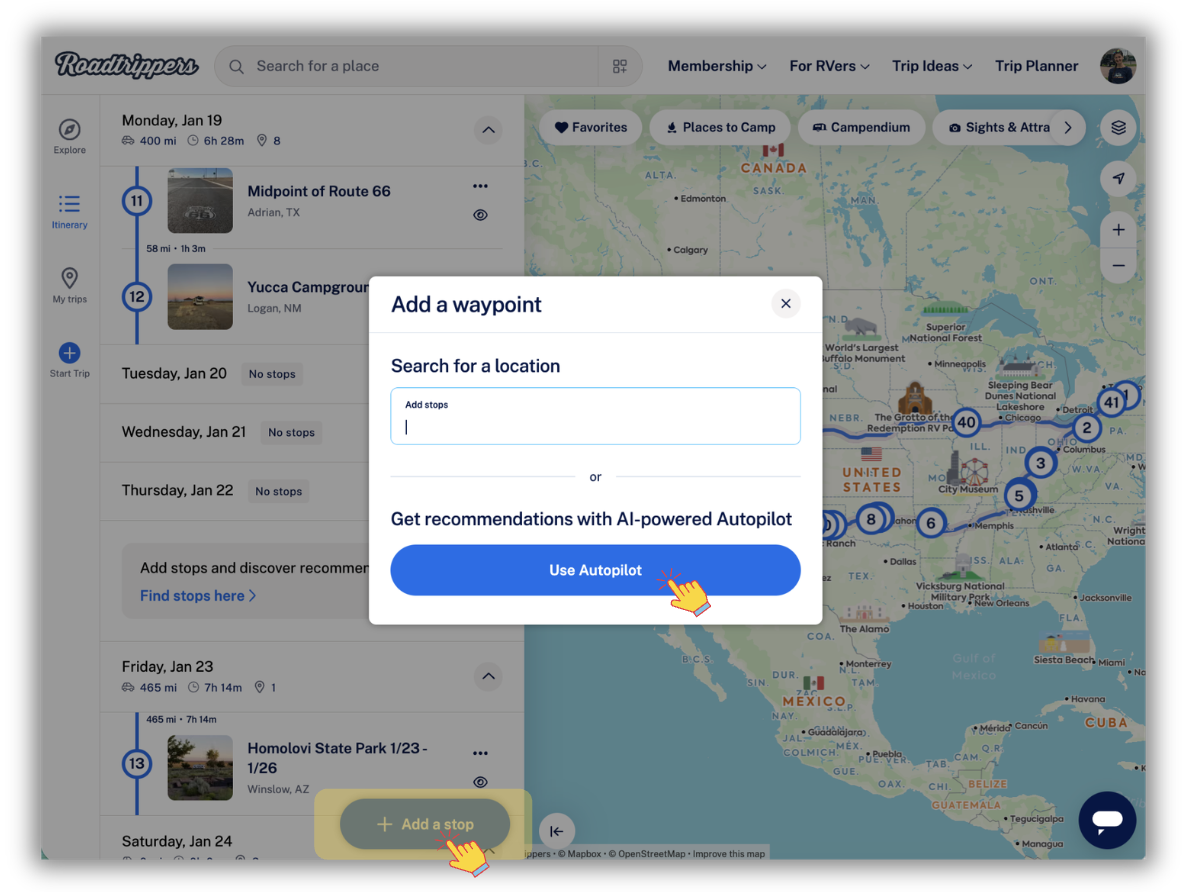
Task: Click Use Autopilot button
Action: (x=595, y=570)
